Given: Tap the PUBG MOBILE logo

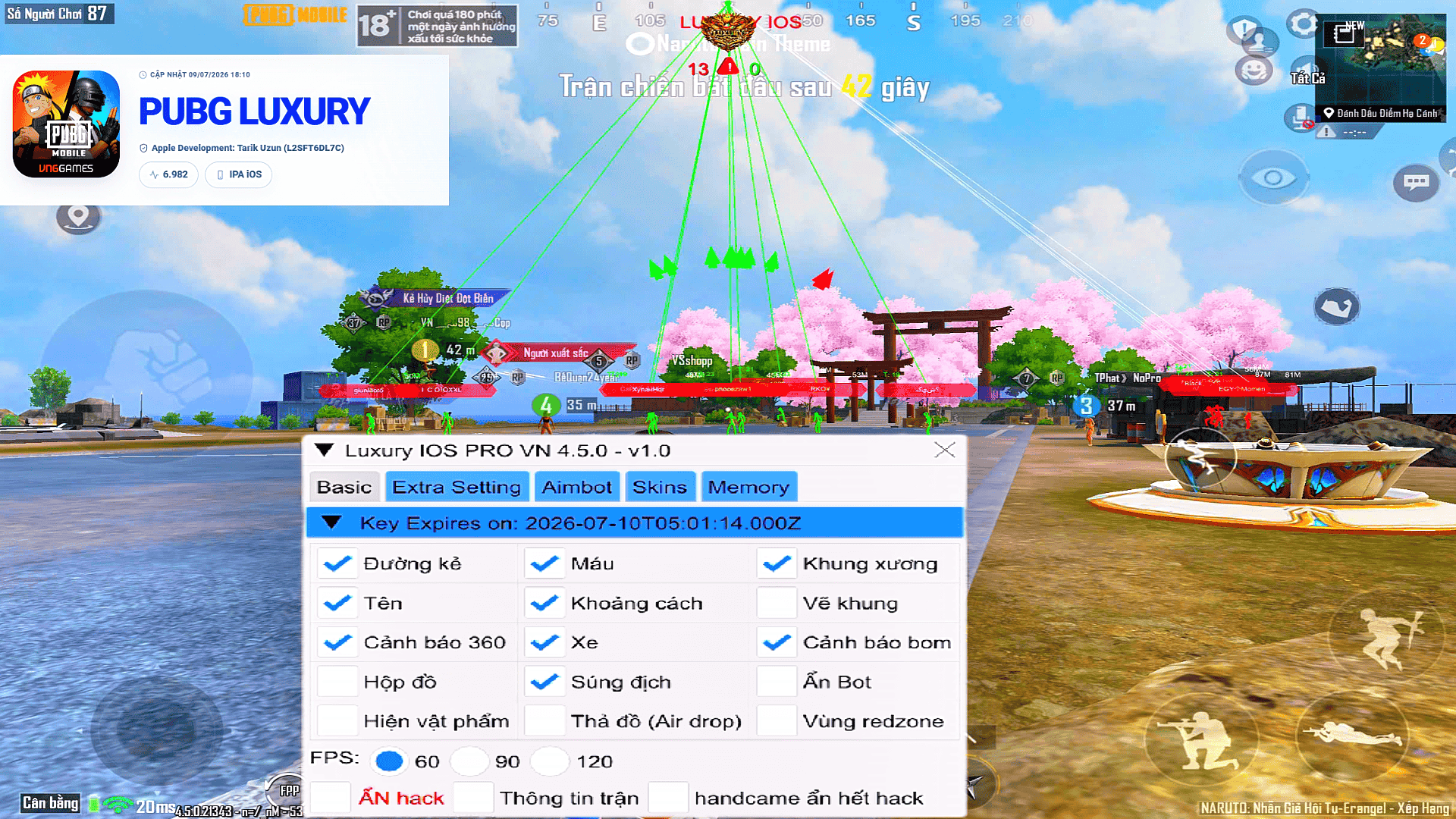Looking at the screenshot, I should (295, 14).
